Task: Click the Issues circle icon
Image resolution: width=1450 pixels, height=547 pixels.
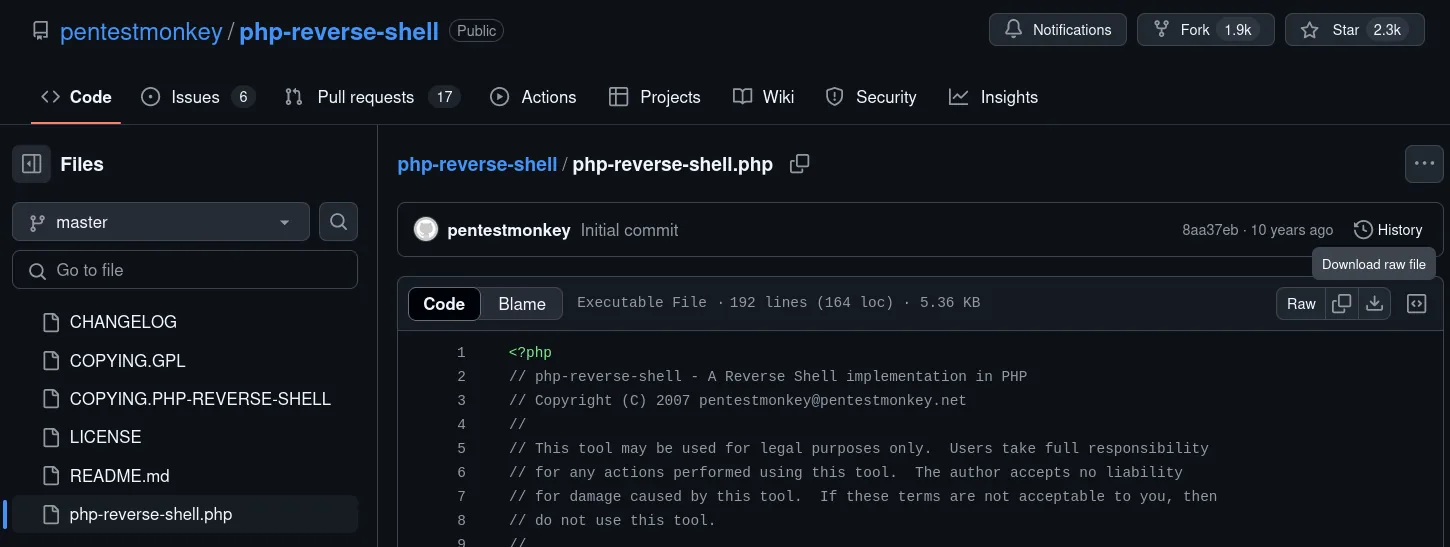Action: pyautogui.click(x=151, y=97)
